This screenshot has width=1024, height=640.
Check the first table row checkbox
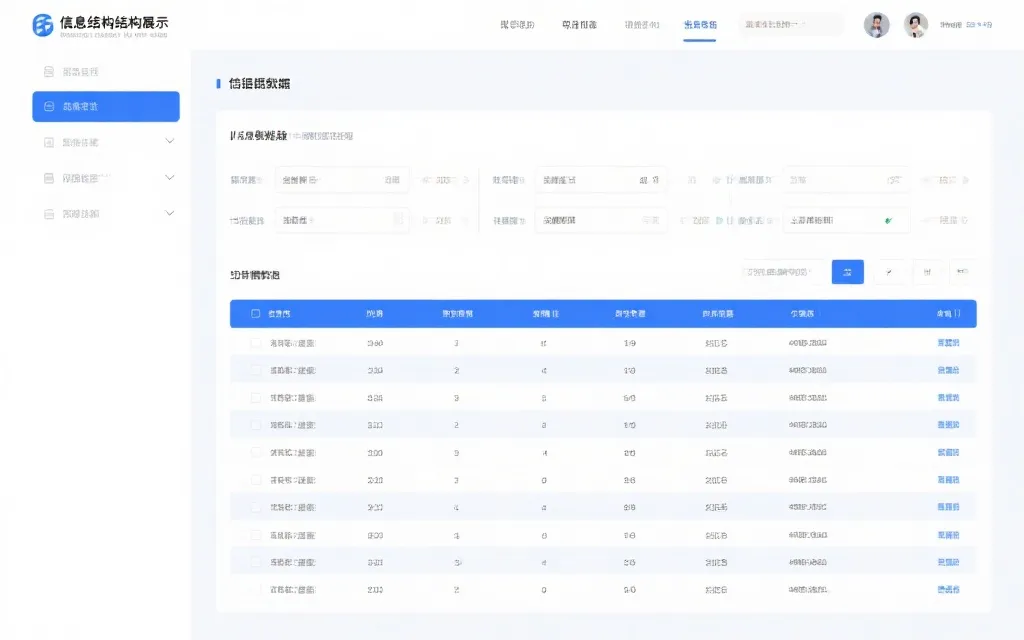(x=256, y=343)
